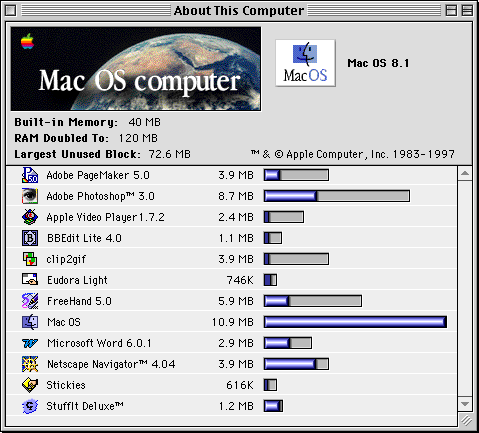479x433 pixels.
Task: Click the clip2gif memory bar
Action: tap(296, 259)
